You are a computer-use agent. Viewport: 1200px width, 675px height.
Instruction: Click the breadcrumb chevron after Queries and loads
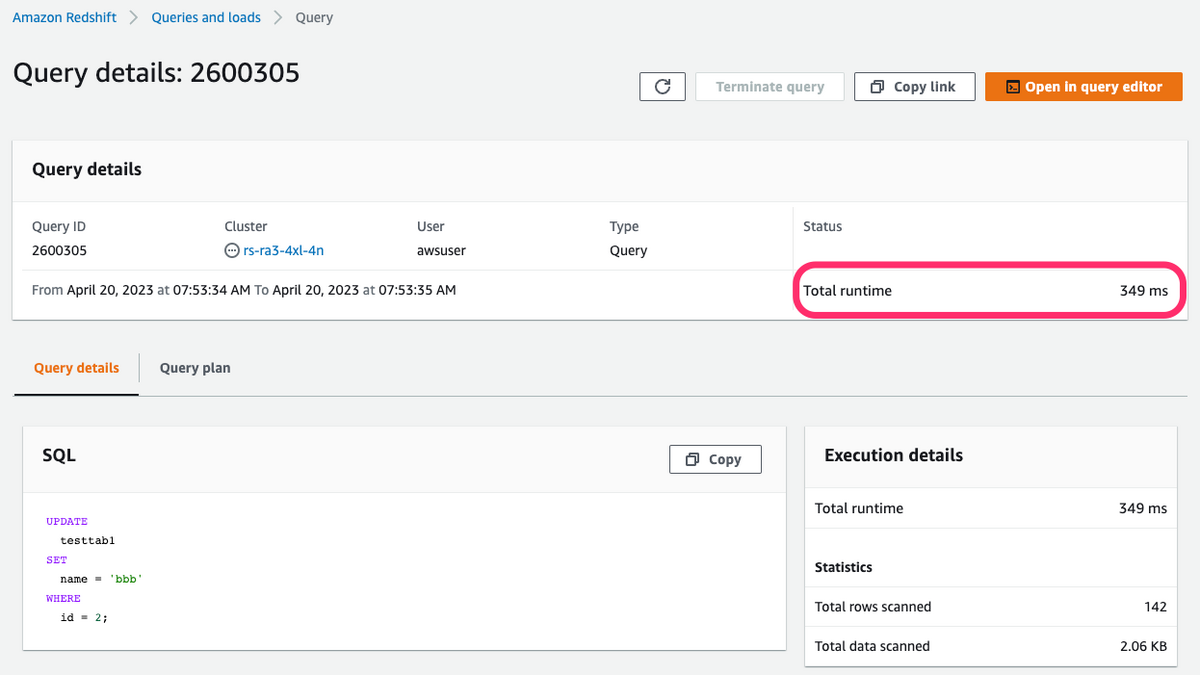point(278,18)
